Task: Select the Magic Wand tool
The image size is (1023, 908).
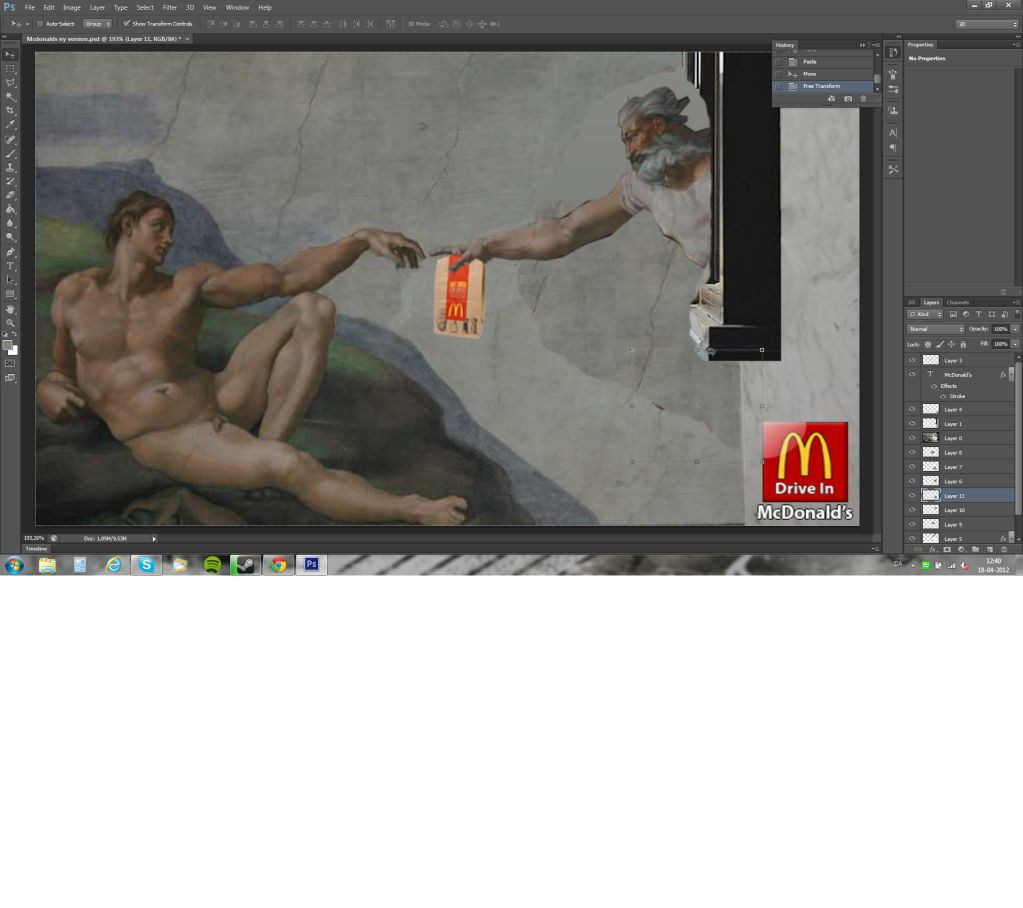Action: 10,97
